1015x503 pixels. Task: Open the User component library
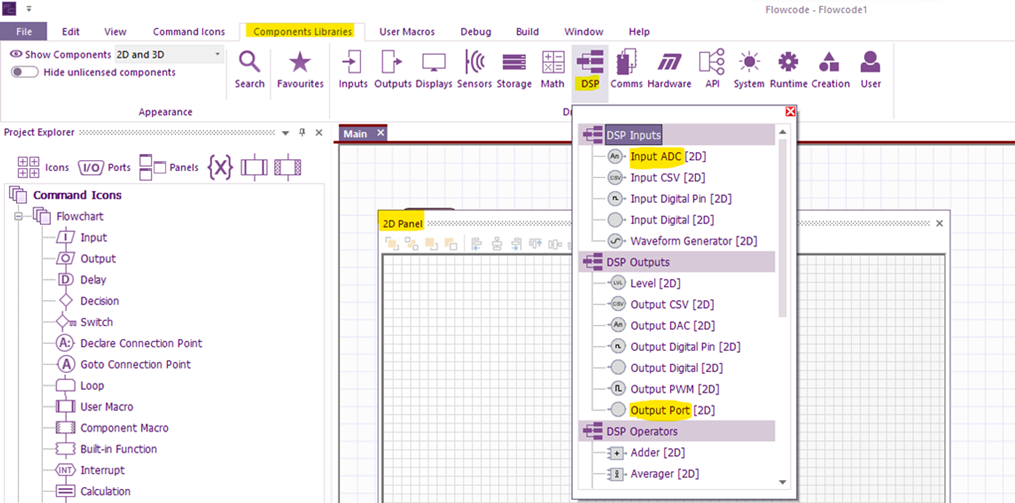tap(871, 70)
